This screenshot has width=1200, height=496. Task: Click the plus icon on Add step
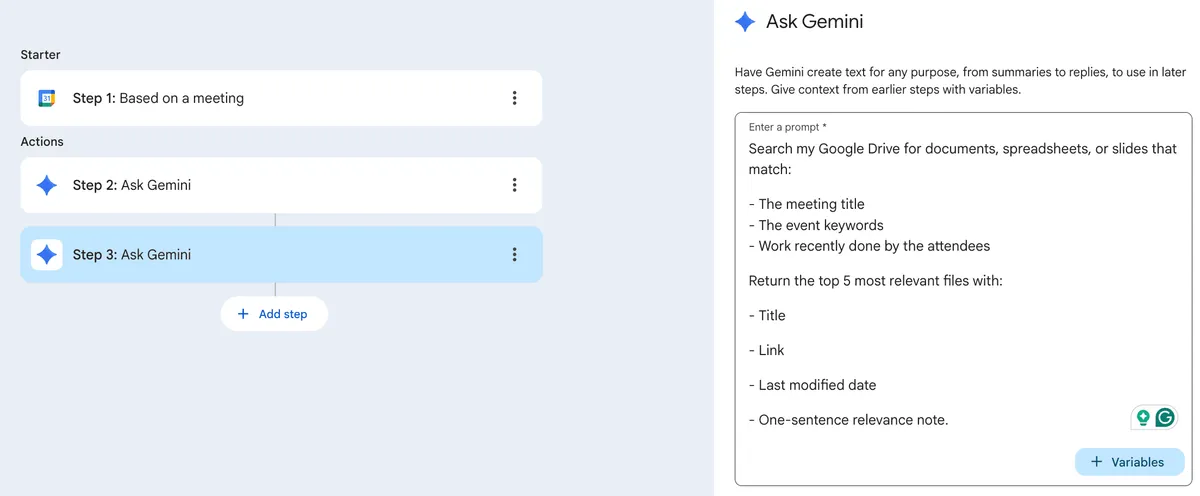(x=243, y=314)
